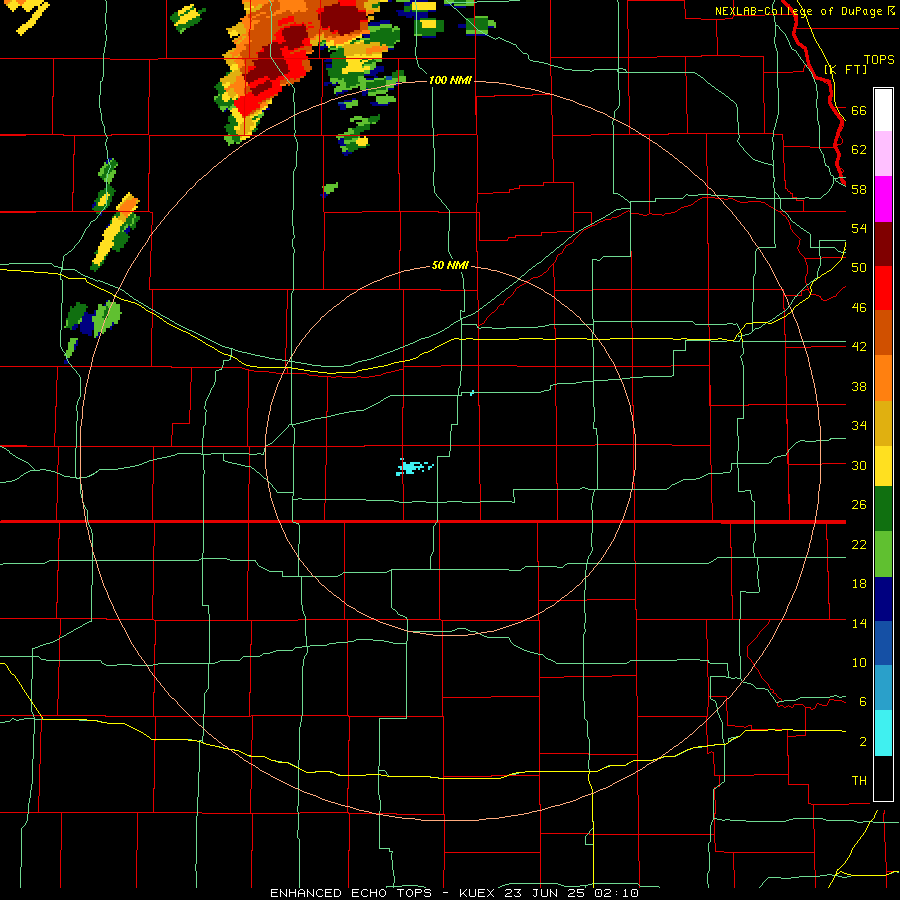Click the black TH legend swatch
This screenshot has height=900, width=900.
[883, 778]
